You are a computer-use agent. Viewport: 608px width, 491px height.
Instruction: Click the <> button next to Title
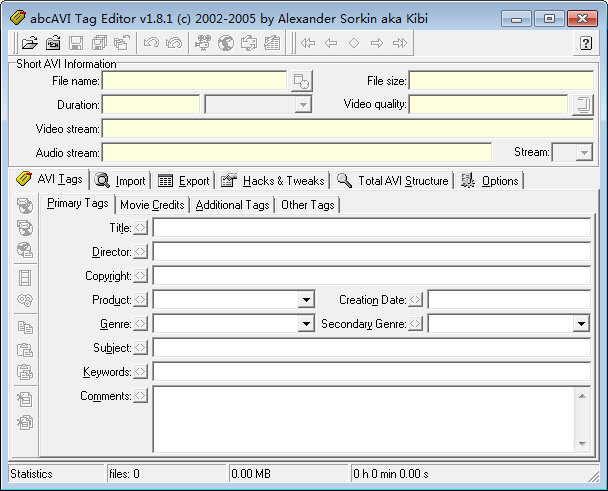tap(140, 228)
